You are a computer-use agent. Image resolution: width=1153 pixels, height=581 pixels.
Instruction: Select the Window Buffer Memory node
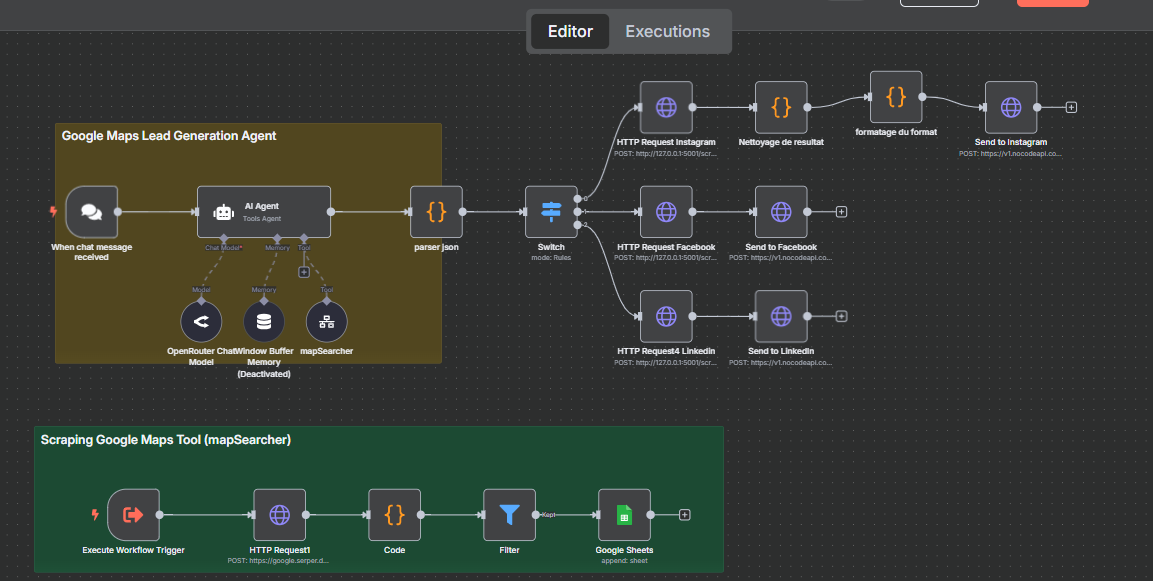pyautogui.click(x=264, y=322)
